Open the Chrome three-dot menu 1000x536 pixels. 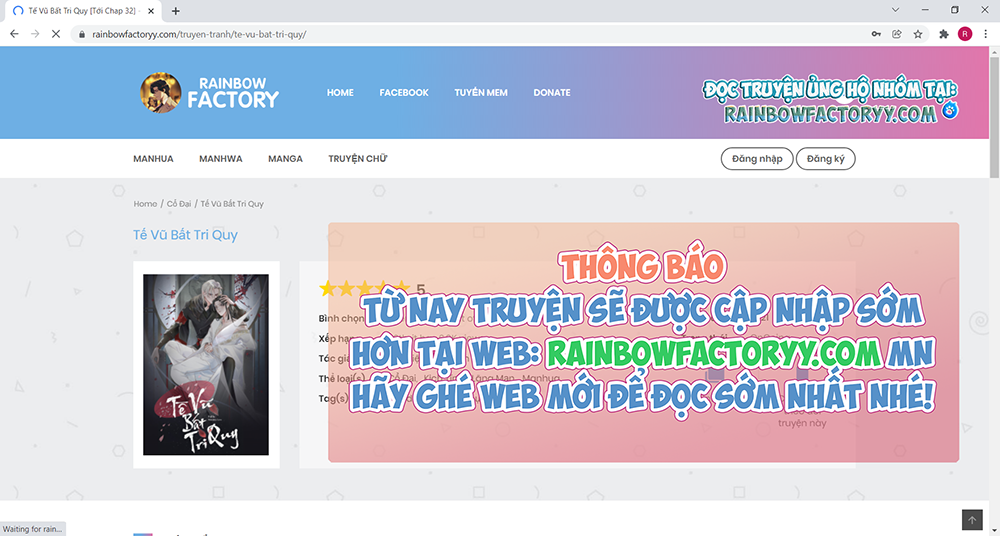[x=985, y=33]
